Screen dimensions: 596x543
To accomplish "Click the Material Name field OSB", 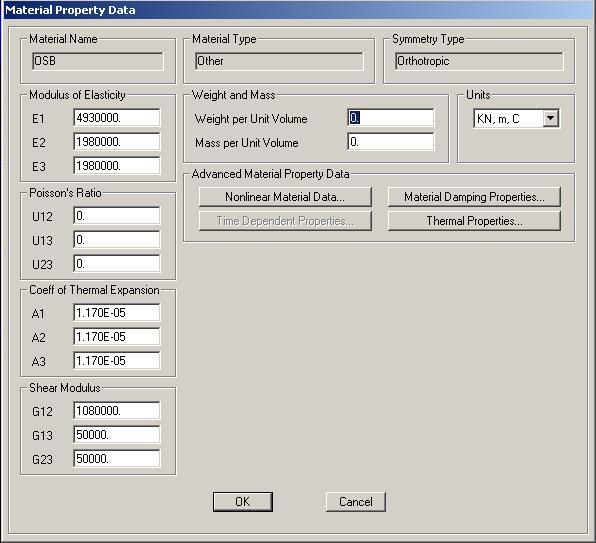I will click(98, 61).
